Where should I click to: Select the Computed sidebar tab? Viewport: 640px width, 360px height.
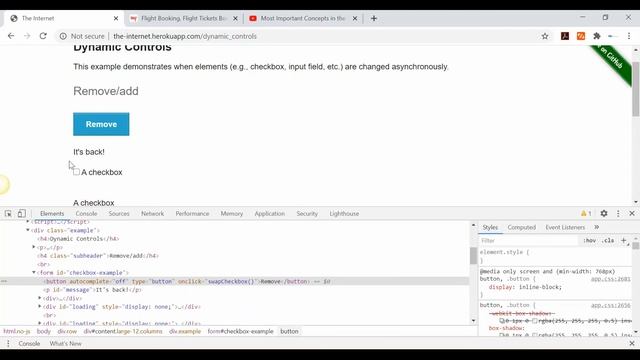click(521, 227)
